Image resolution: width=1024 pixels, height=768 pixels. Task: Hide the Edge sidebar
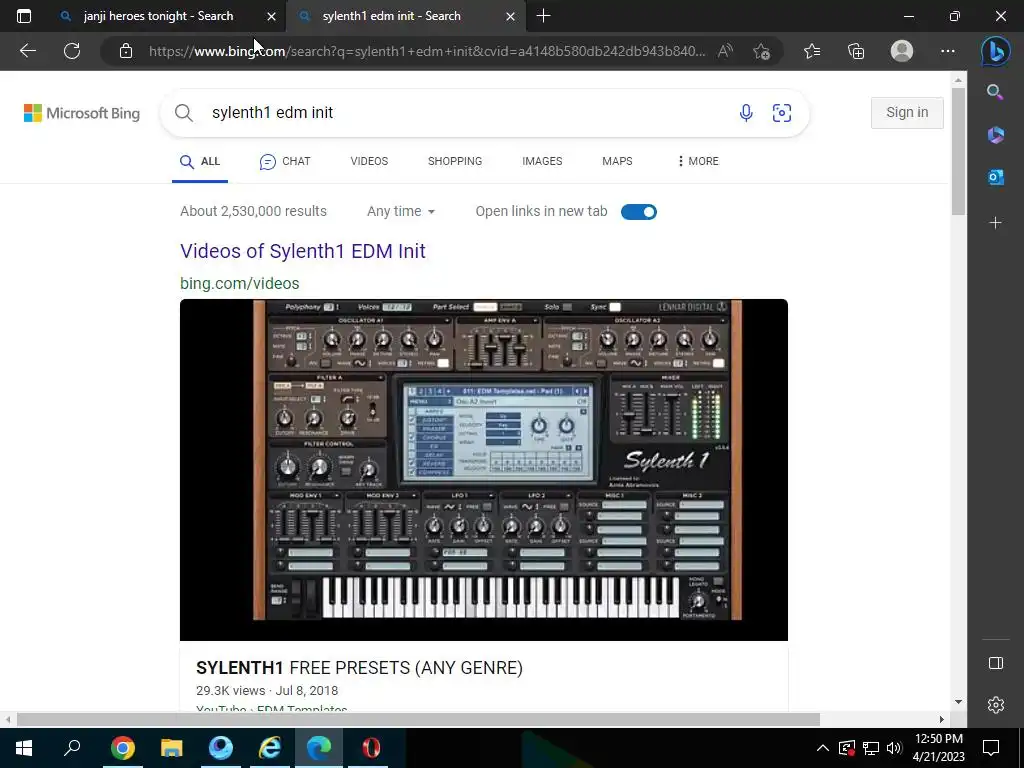pos(995,663)
